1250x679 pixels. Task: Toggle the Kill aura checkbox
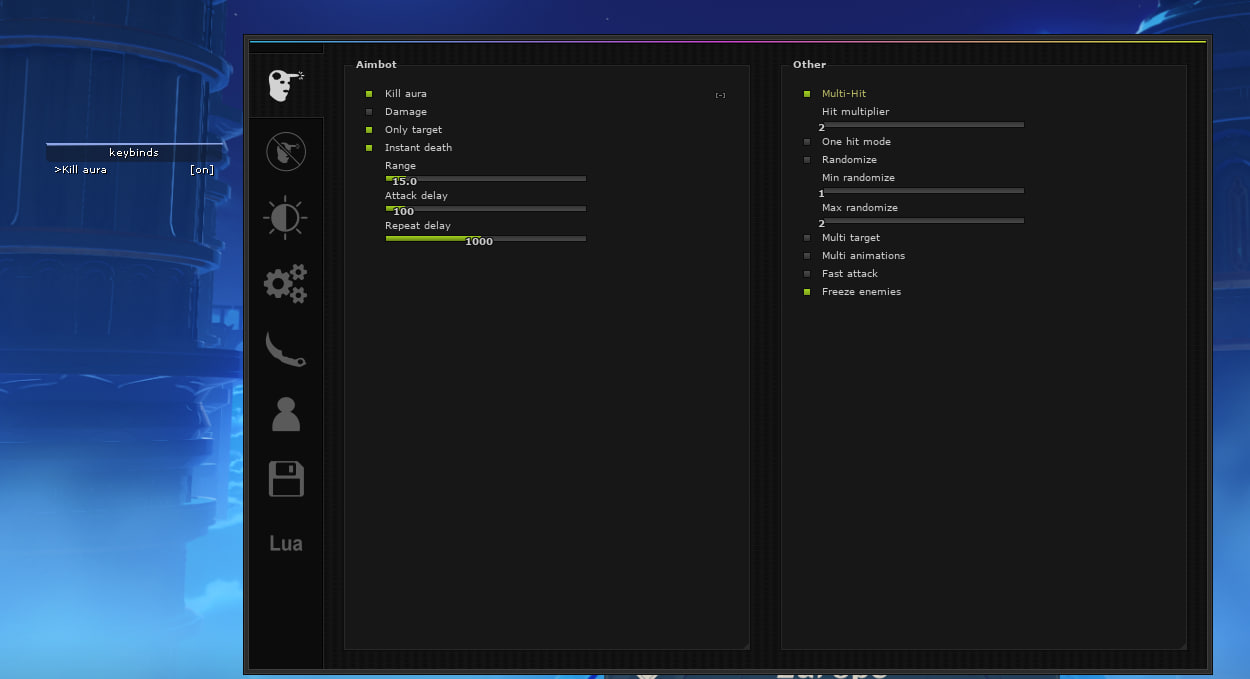point(369,94)
